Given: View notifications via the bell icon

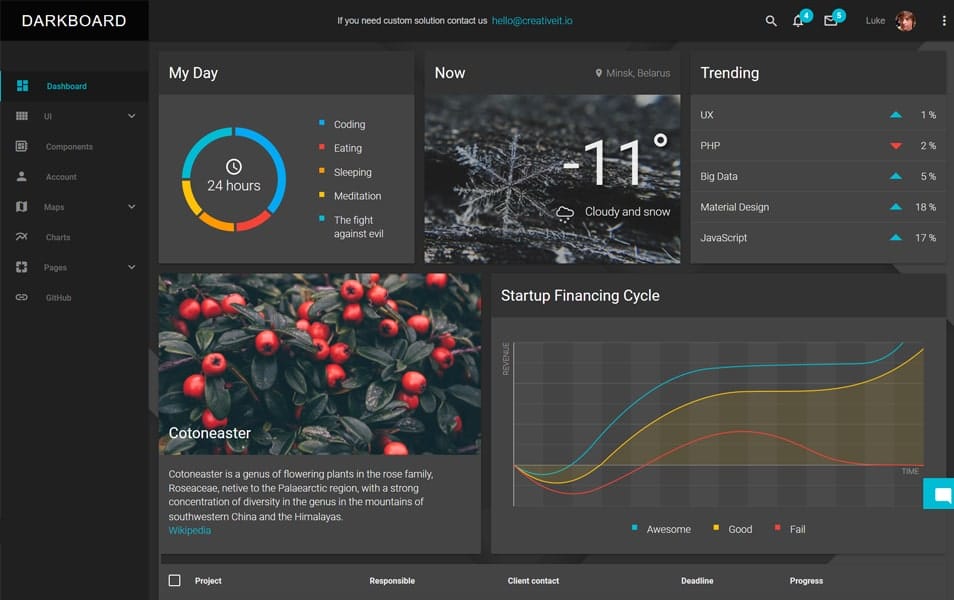Looking at the screenshot, I should (x=798, y=20).
